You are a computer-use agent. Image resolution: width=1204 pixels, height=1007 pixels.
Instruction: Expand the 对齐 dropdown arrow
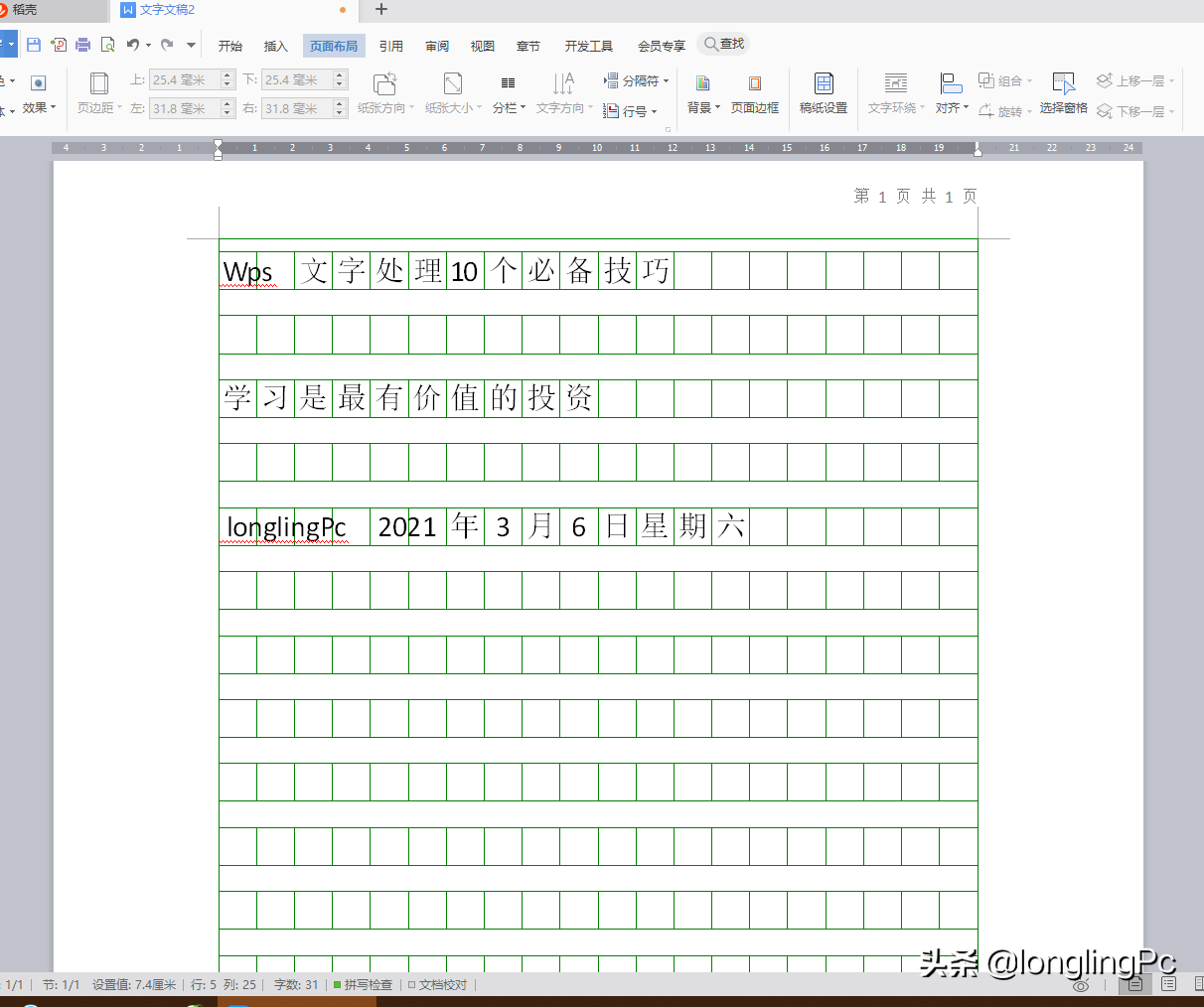966,107
